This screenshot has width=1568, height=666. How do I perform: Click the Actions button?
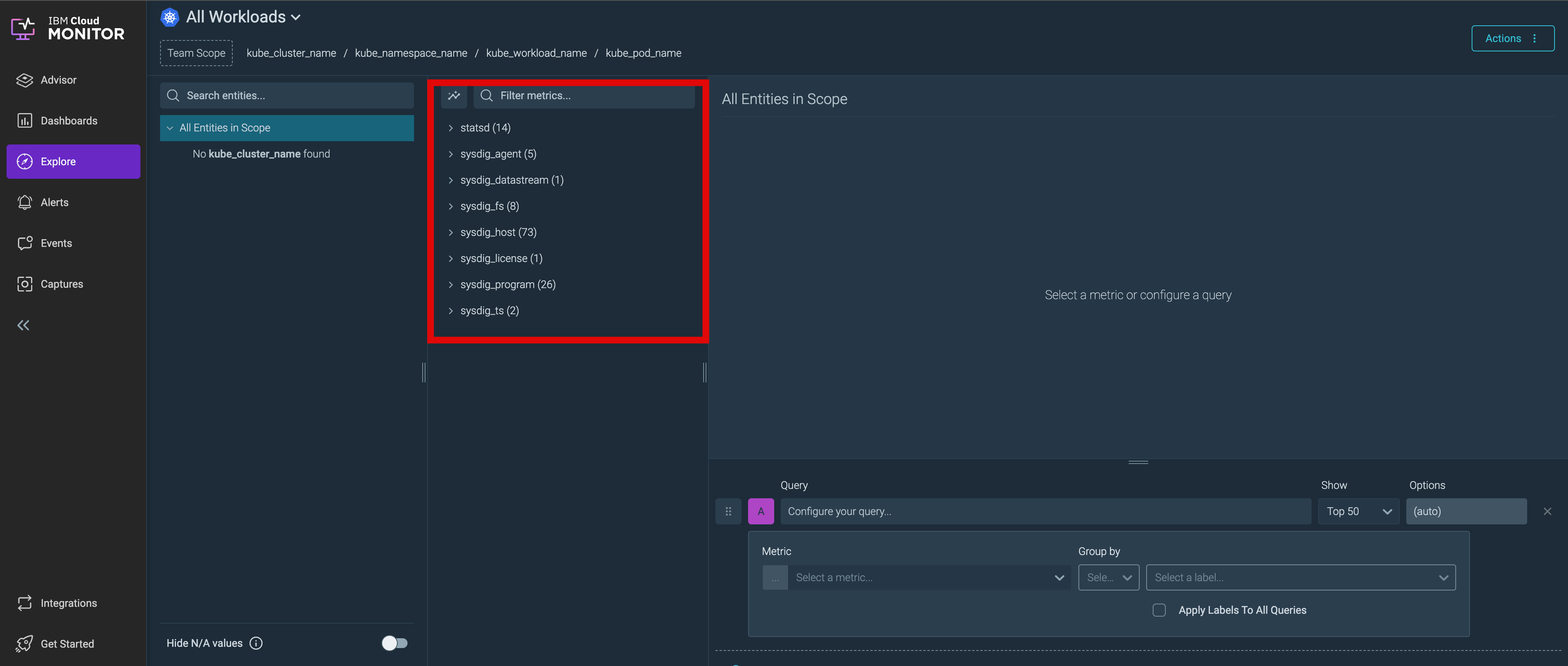1512,38
